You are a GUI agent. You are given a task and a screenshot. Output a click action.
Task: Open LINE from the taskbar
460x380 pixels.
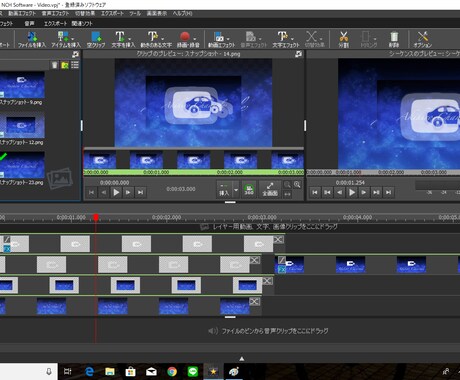193,371
